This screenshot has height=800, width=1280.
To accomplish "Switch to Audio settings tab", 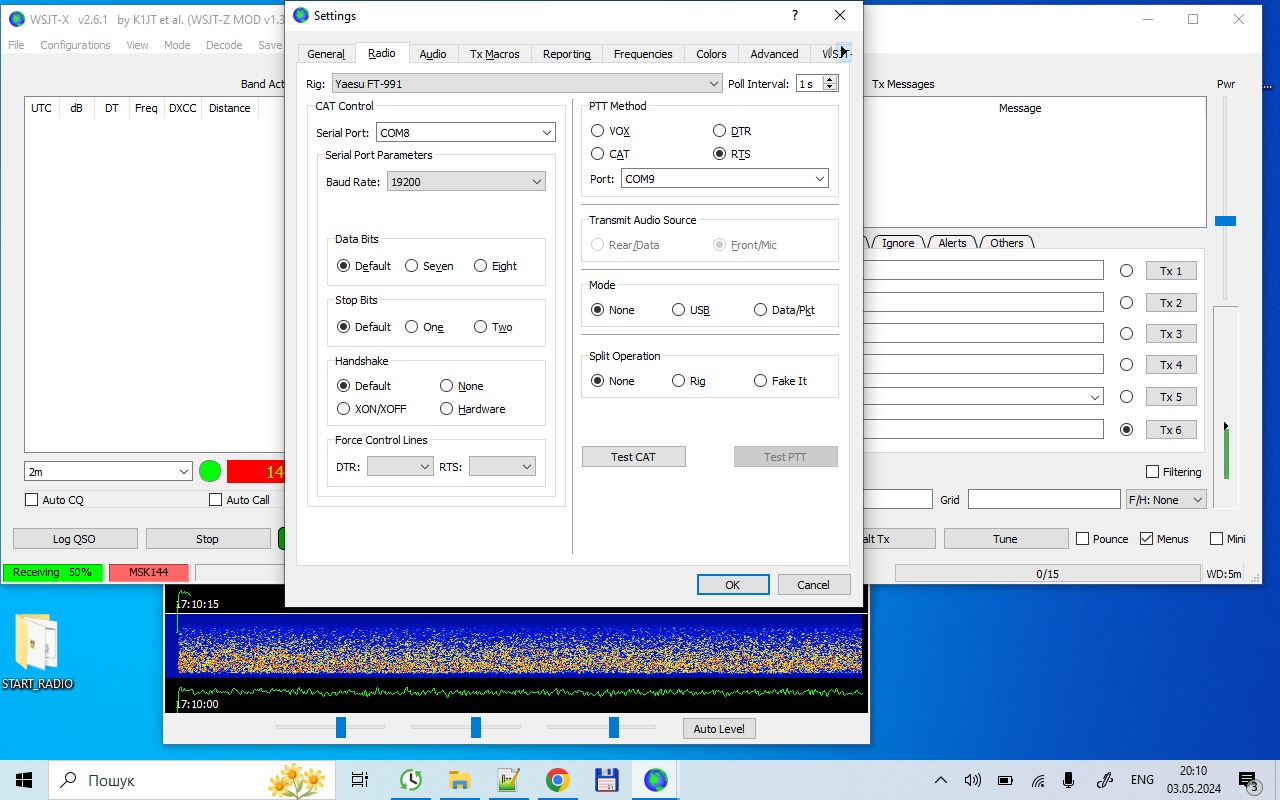I will [x=433, y=54].
